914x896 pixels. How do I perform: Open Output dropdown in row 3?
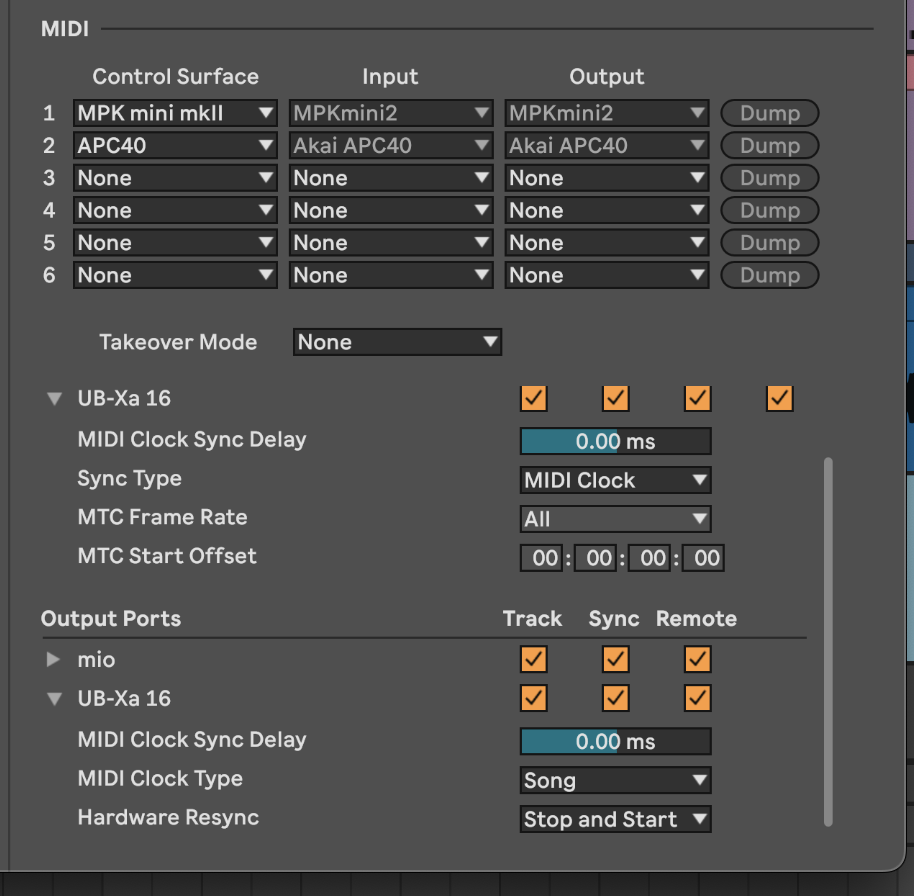pos(607,178)
